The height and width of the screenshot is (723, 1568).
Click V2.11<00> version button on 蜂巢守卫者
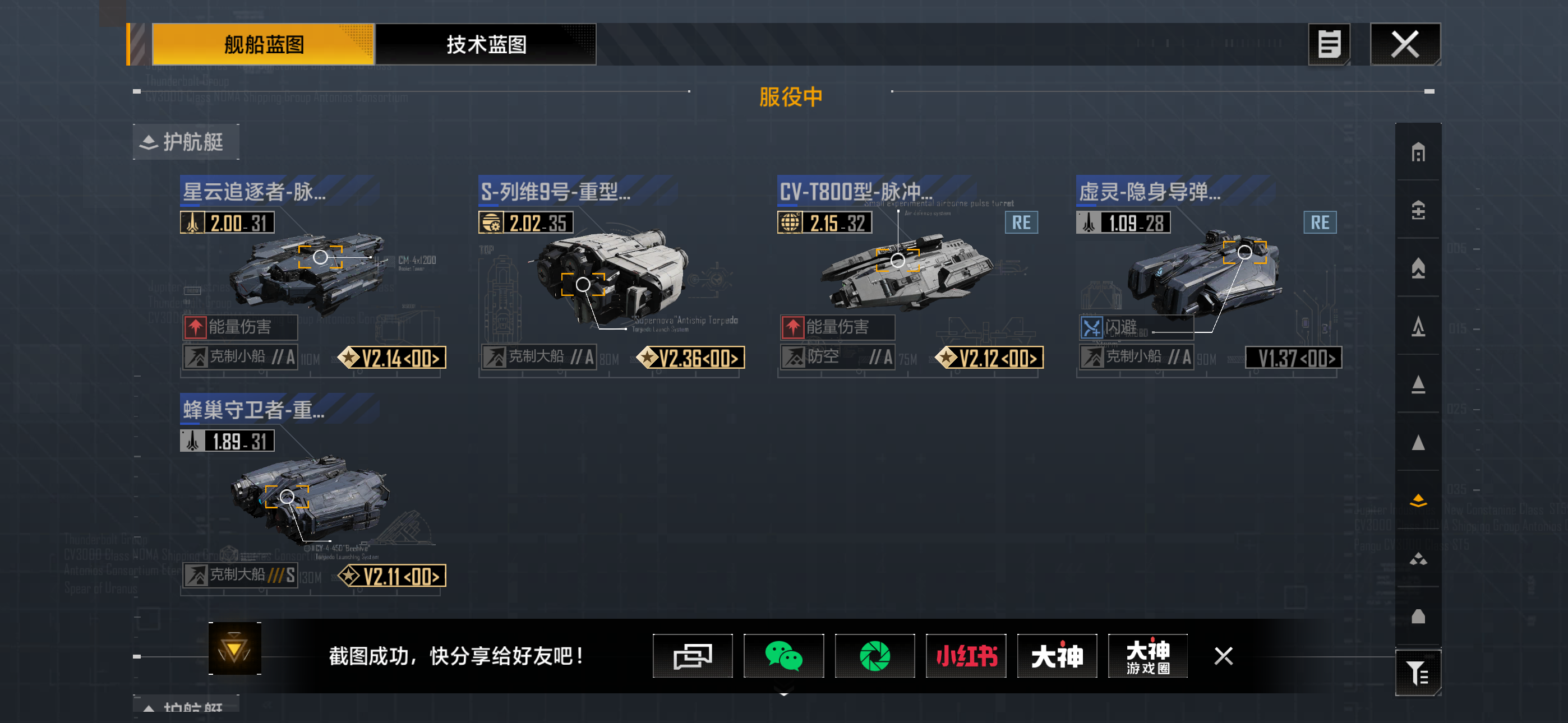tap(393, 576)
